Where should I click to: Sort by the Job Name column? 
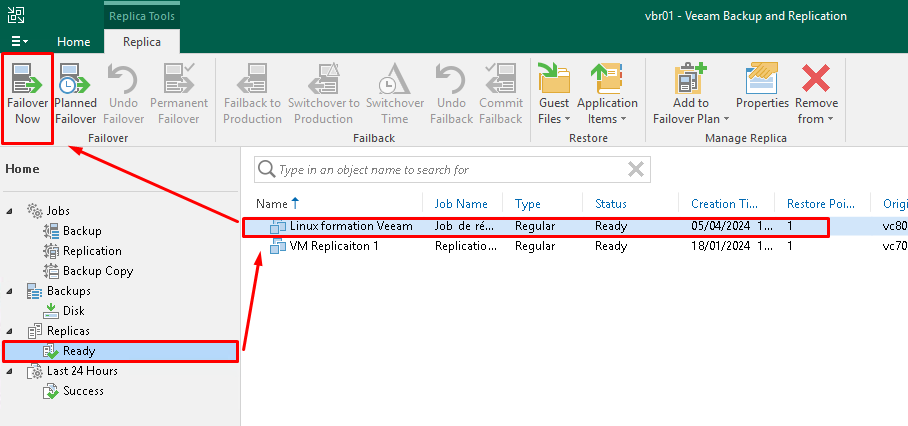(461, 204)
